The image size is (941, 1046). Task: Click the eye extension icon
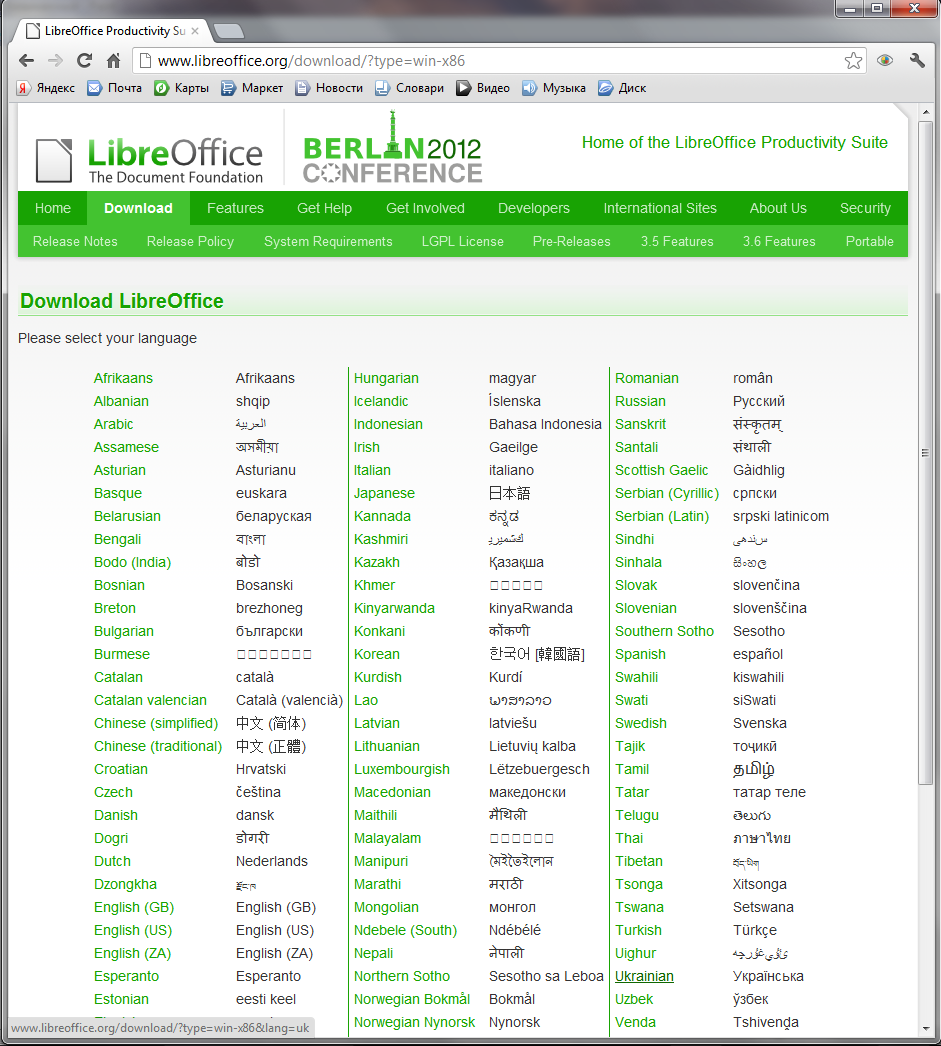pyautogui.click(x=885, y=61)
